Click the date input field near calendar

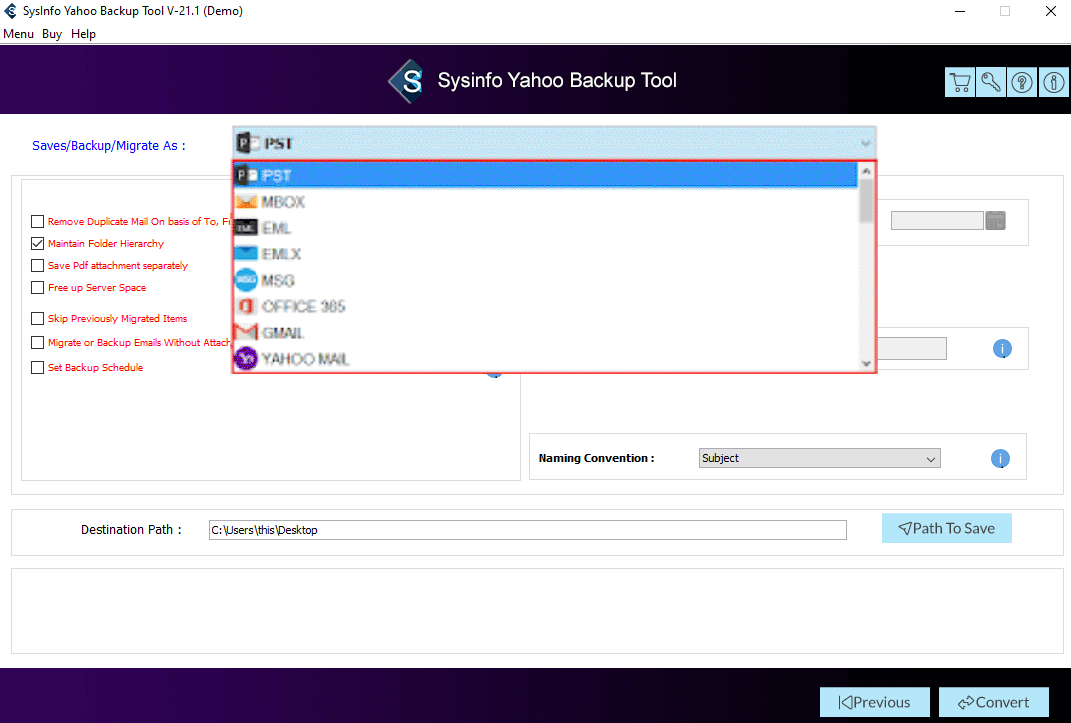(937, 221)
